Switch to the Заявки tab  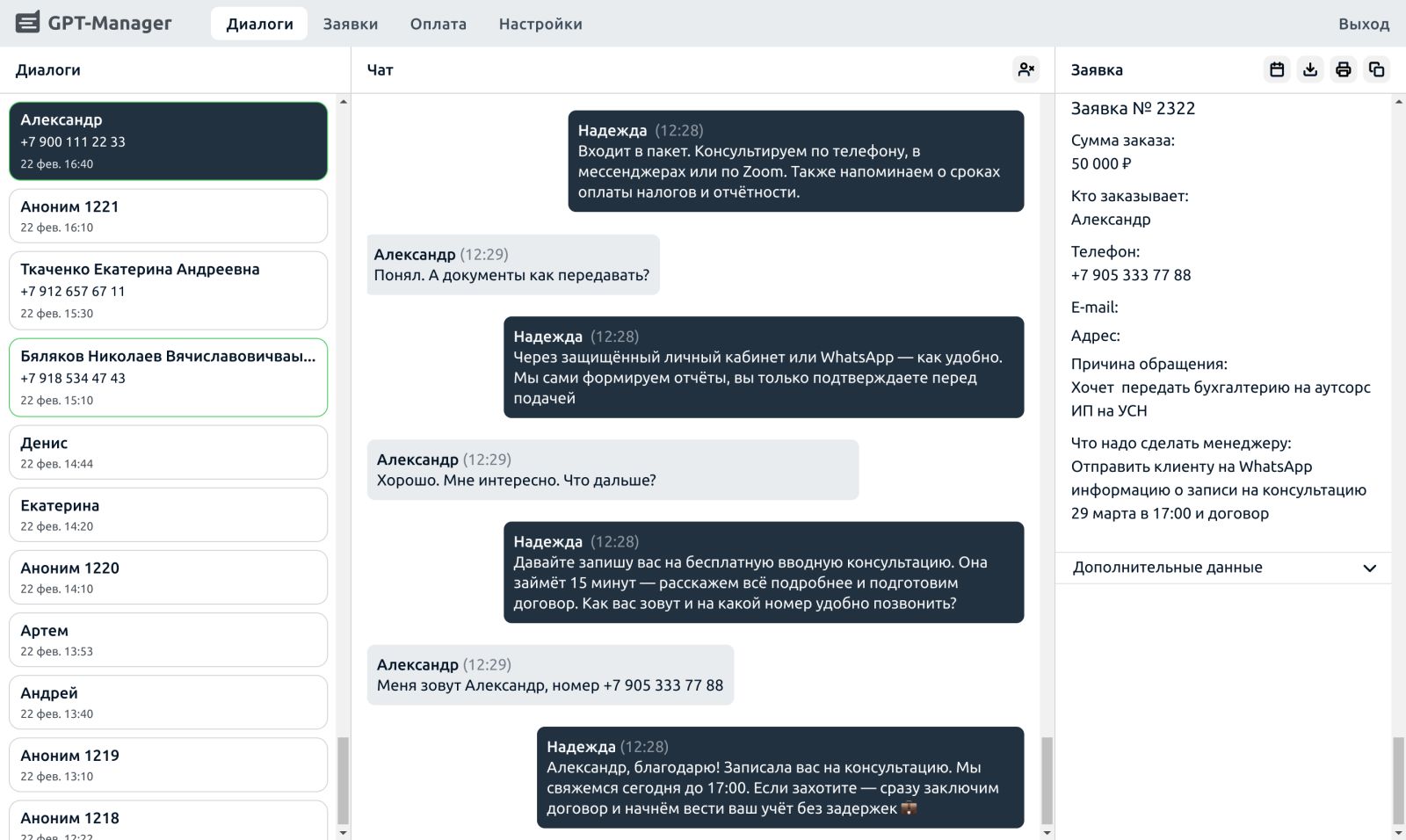pyautogui.click(x=350, y=24)
